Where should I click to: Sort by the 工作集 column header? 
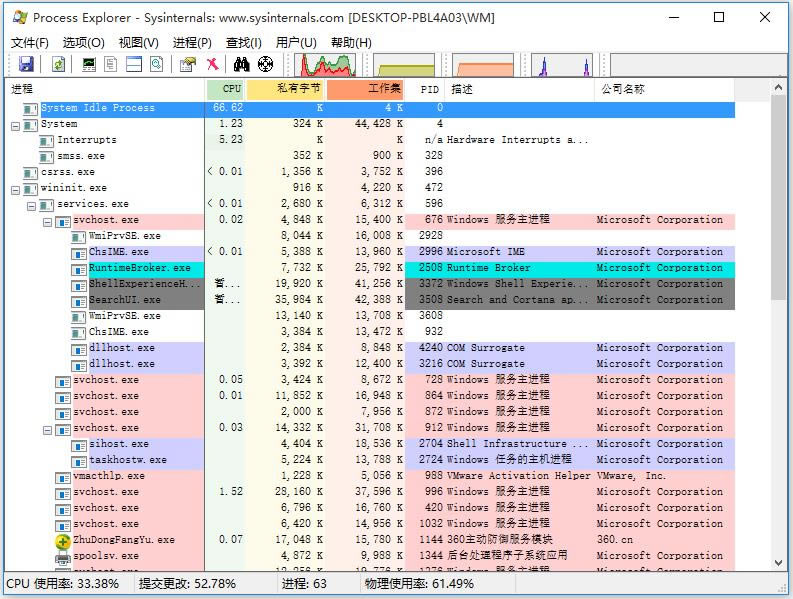[x=365, y=89]
